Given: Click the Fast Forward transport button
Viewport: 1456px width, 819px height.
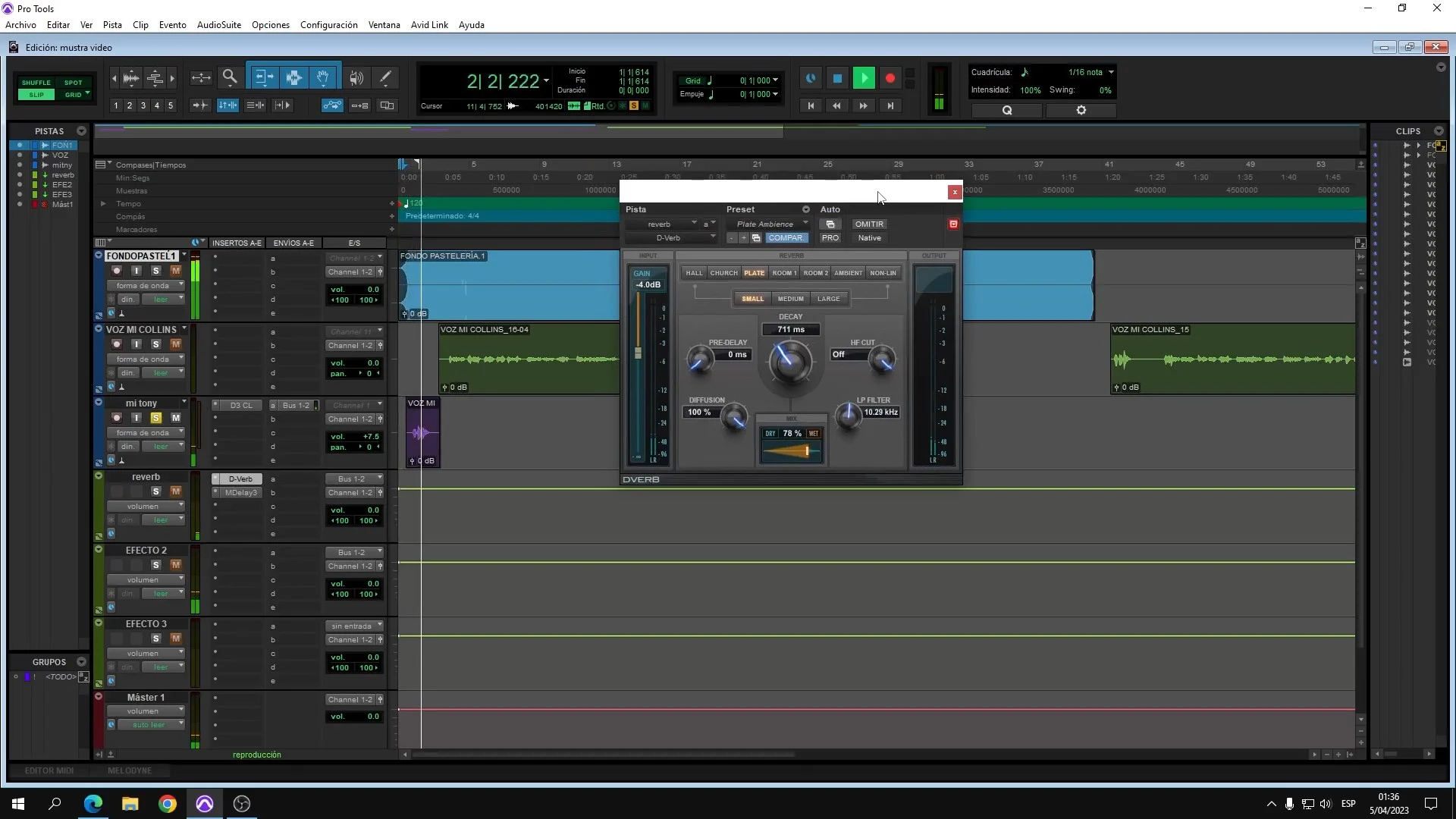Looking at the screenshot, I should [x=863, y=105].
